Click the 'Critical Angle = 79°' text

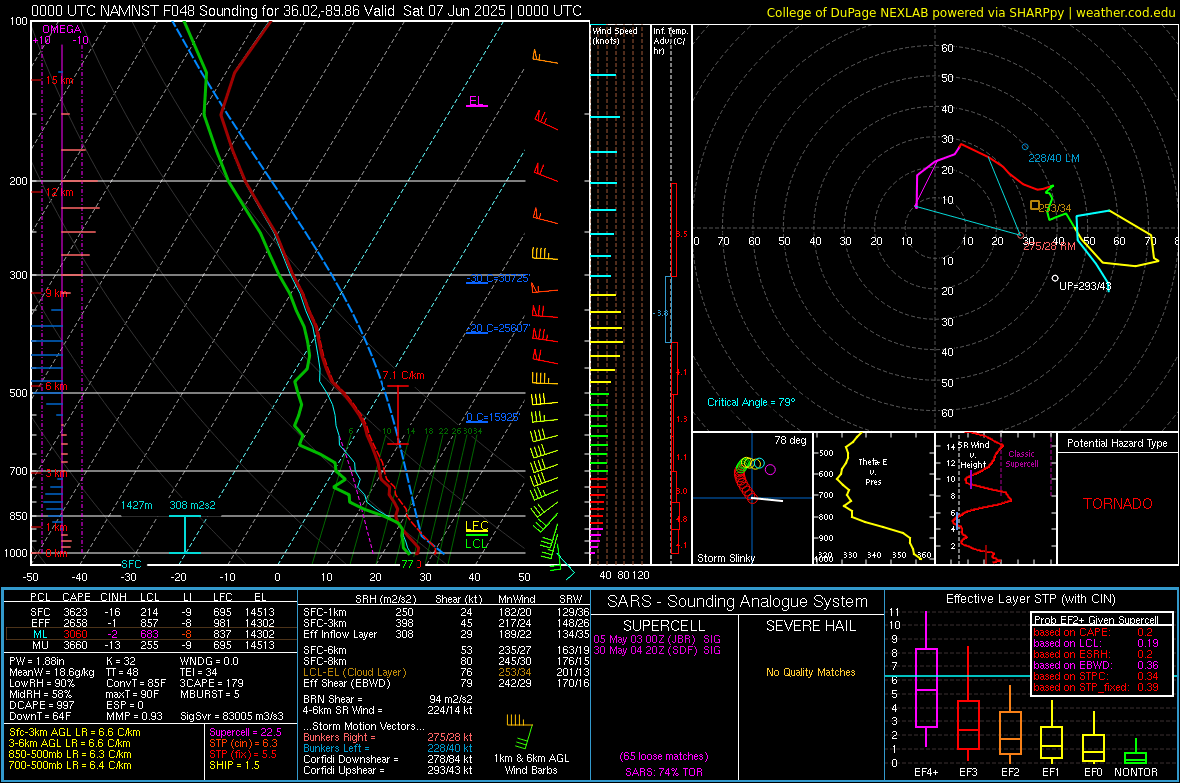coord(750,402)
